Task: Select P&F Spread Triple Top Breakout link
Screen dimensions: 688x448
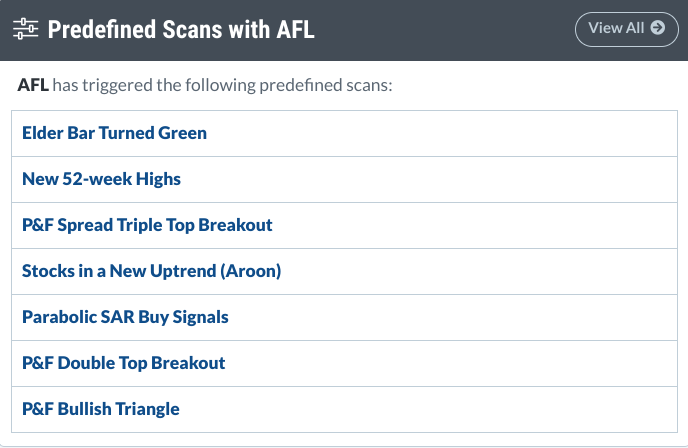Action: 147,225
